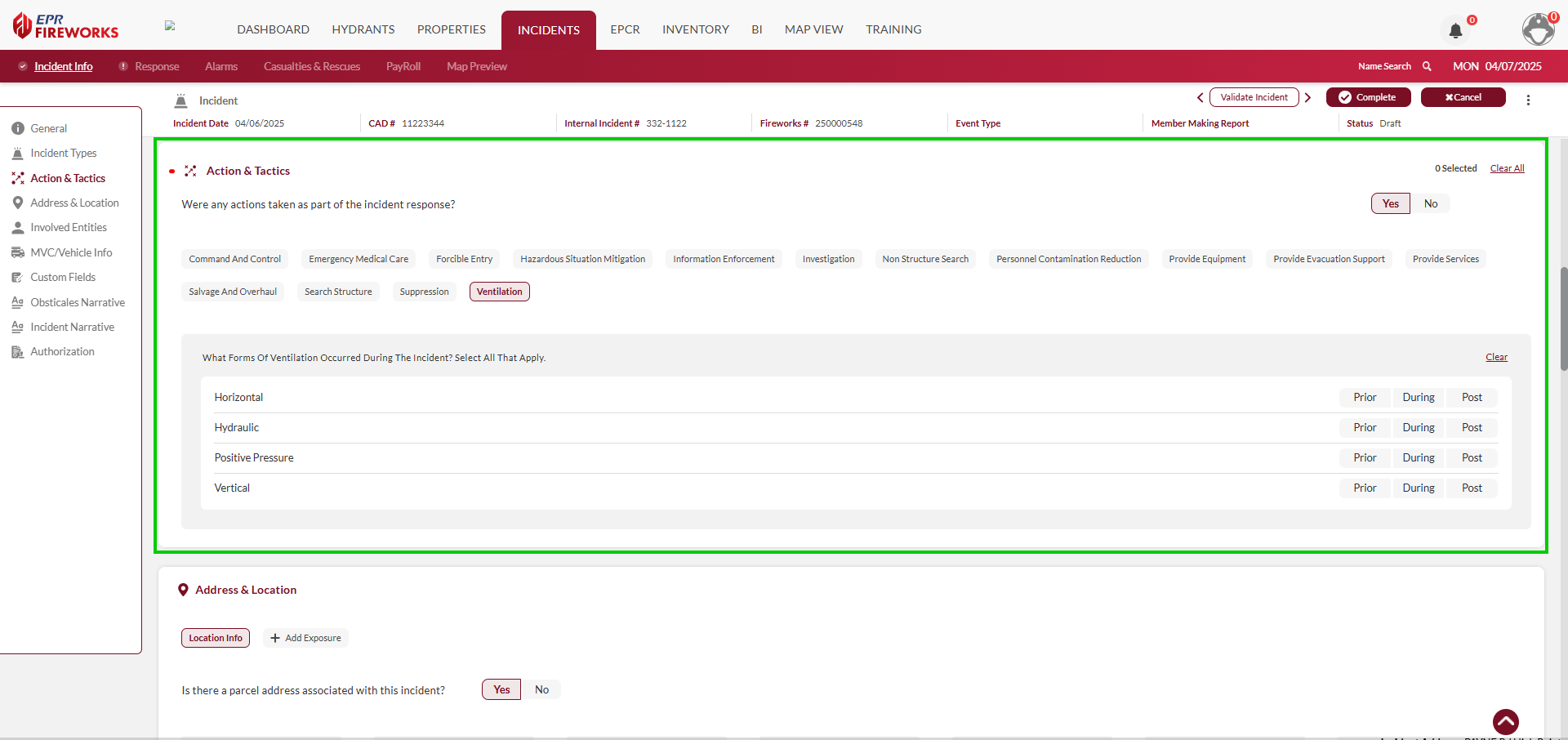Viewport: 1568px width, 740px height.
Task: Click the scroll-to-top arrow button
Action: [x=1505, y=721]
